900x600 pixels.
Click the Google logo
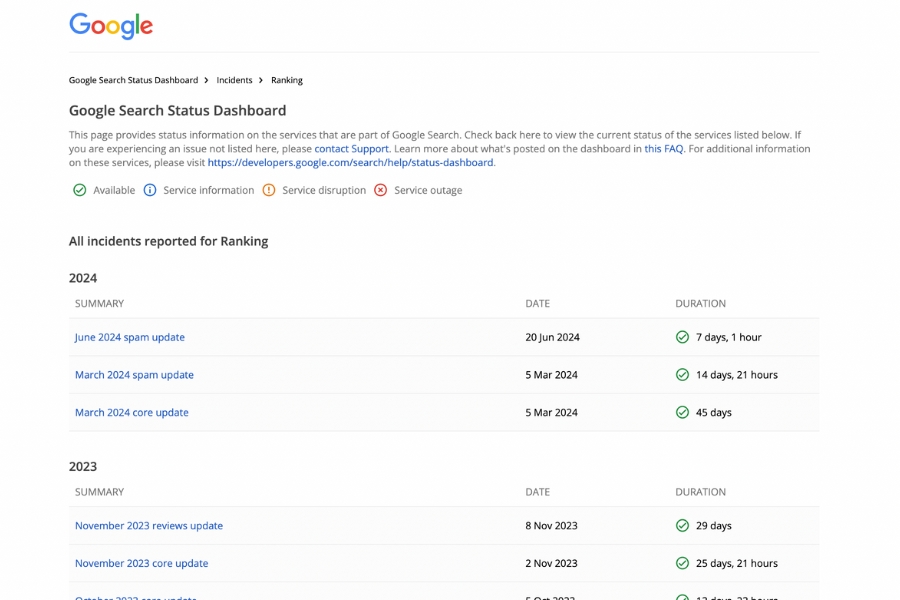[x=110, y=25]
